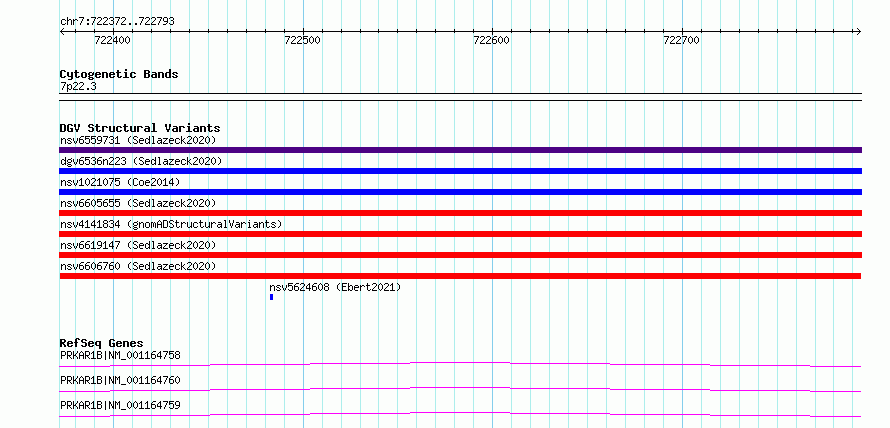
Task: Select the red nsv6606760 variant bar
Action: tap(460, 276)
